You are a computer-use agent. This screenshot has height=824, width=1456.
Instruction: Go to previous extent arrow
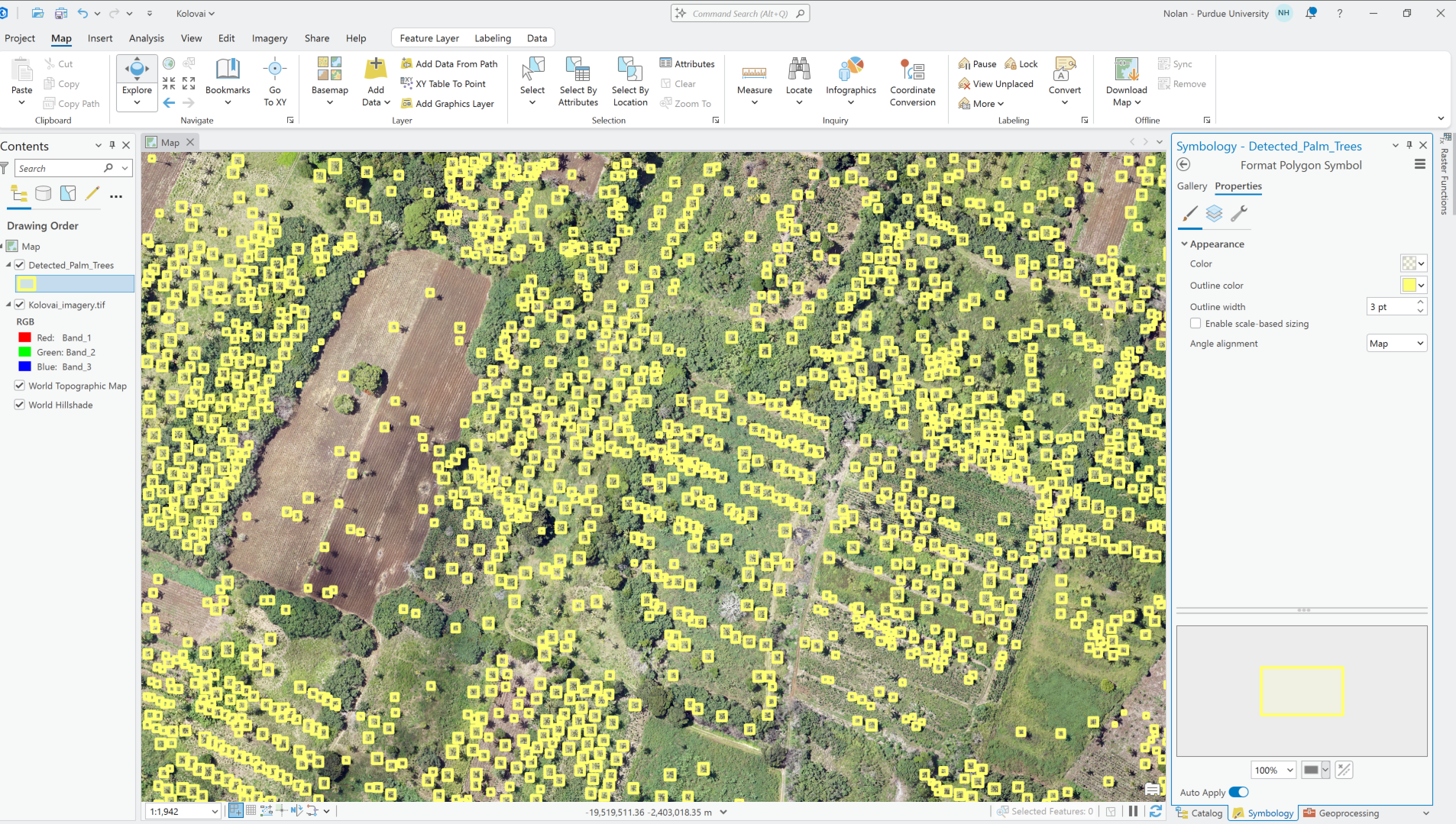170,102
